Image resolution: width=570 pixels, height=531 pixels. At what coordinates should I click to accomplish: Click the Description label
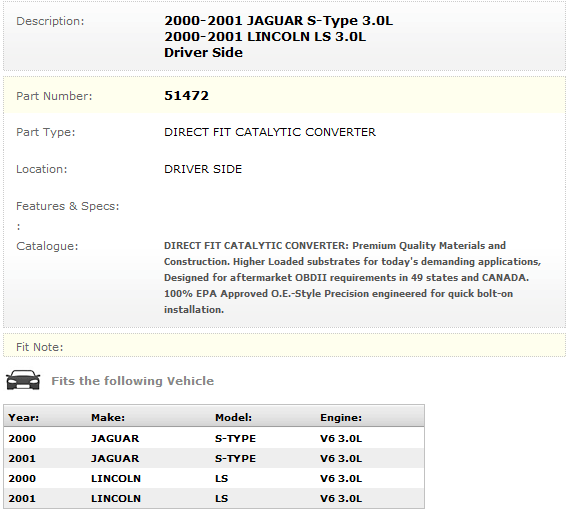(x=50, y=21)
